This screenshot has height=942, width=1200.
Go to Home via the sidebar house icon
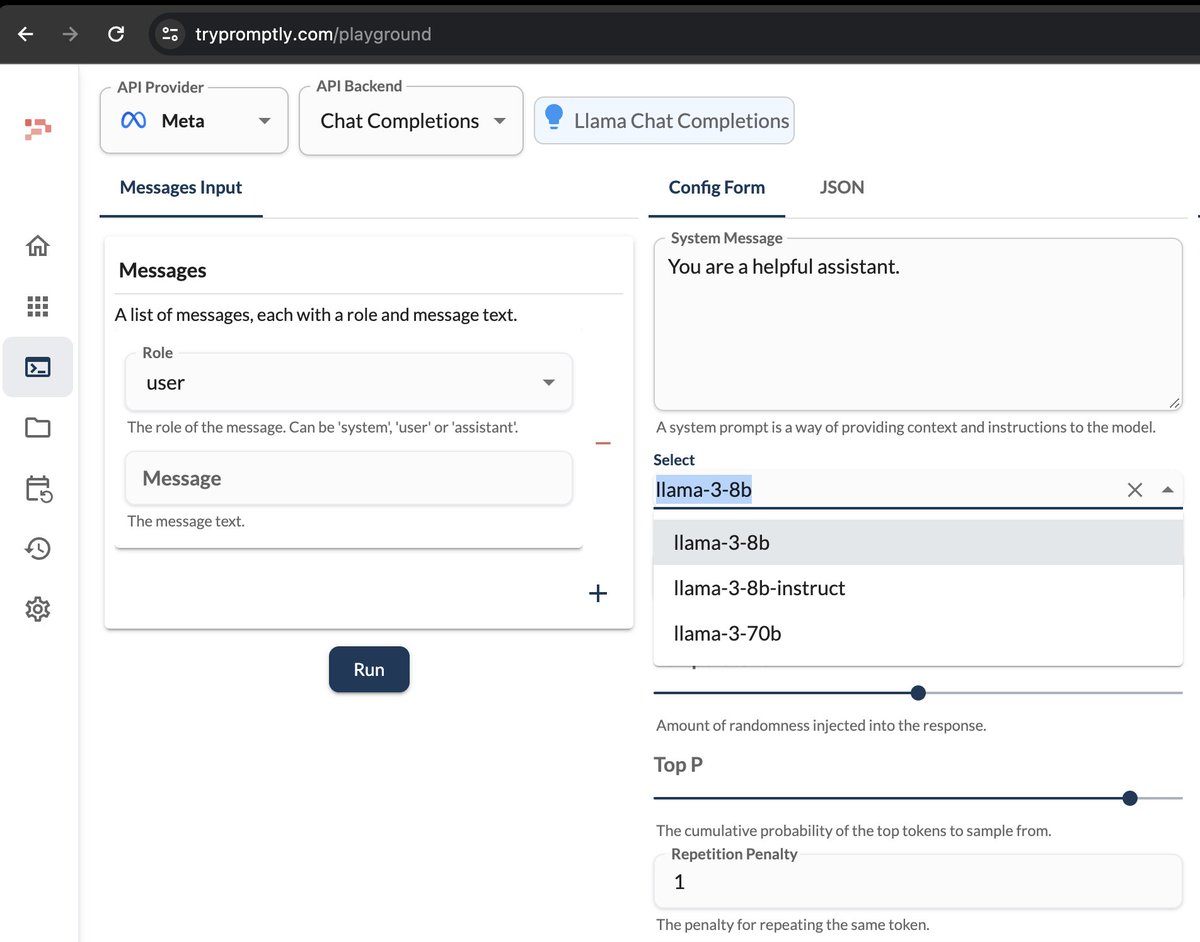(38, 246)
